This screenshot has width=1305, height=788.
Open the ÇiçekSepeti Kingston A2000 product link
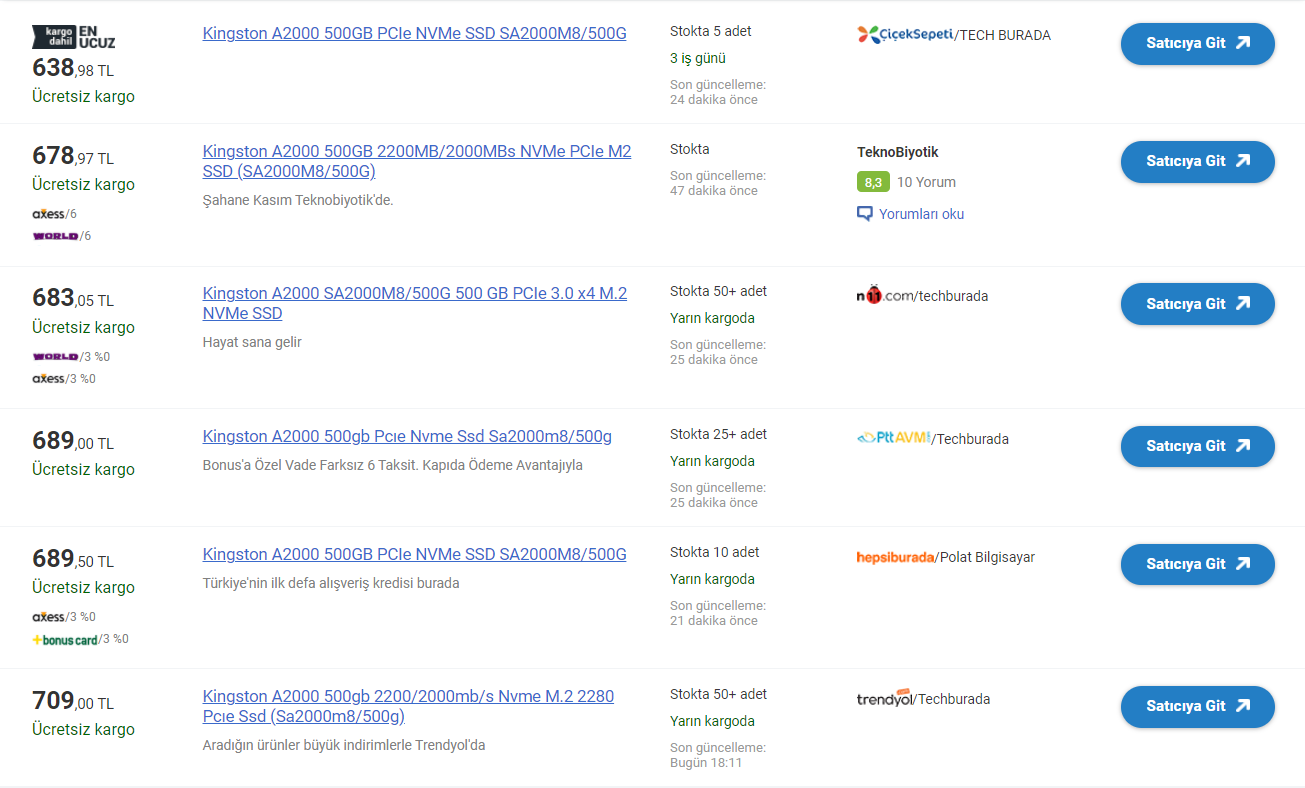[414, 33]
